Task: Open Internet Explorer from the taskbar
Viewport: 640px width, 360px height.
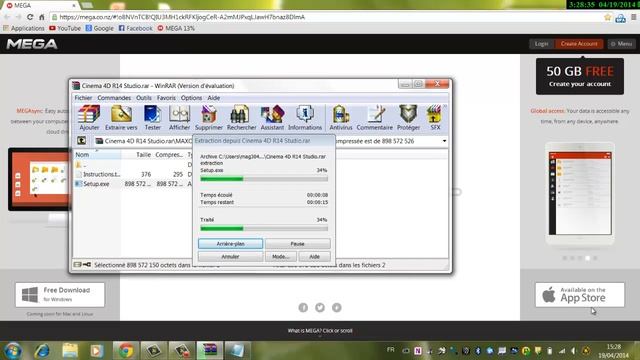Action: click(42, 351)
